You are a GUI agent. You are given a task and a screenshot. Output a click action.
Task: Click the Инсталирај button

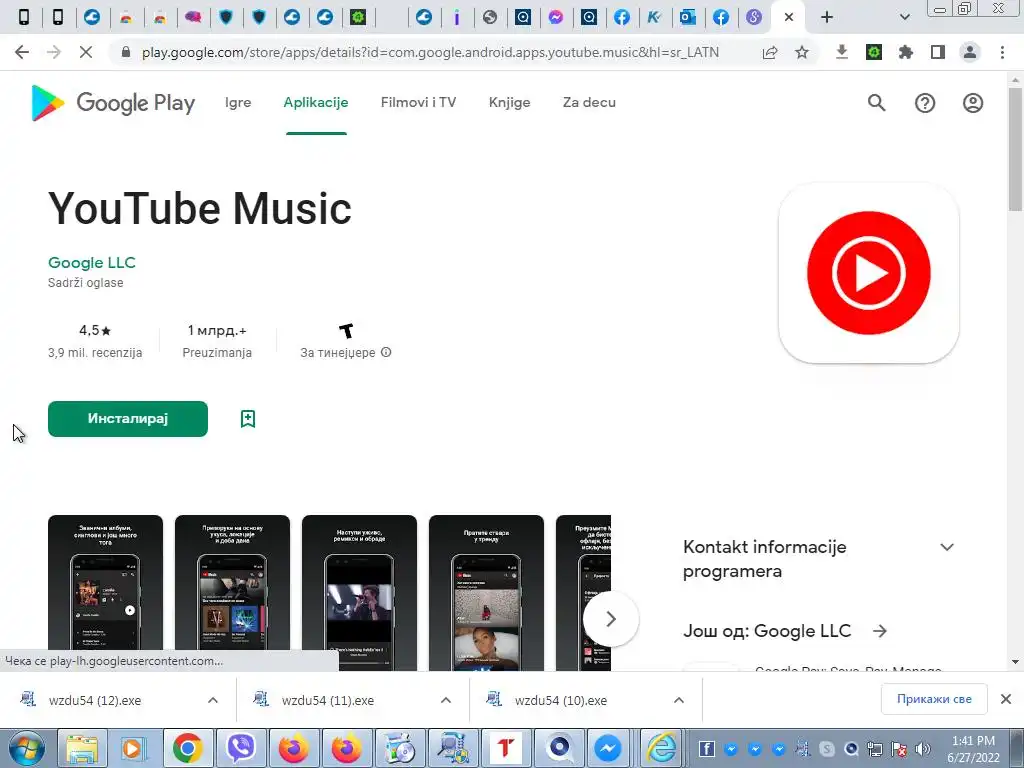128,419
